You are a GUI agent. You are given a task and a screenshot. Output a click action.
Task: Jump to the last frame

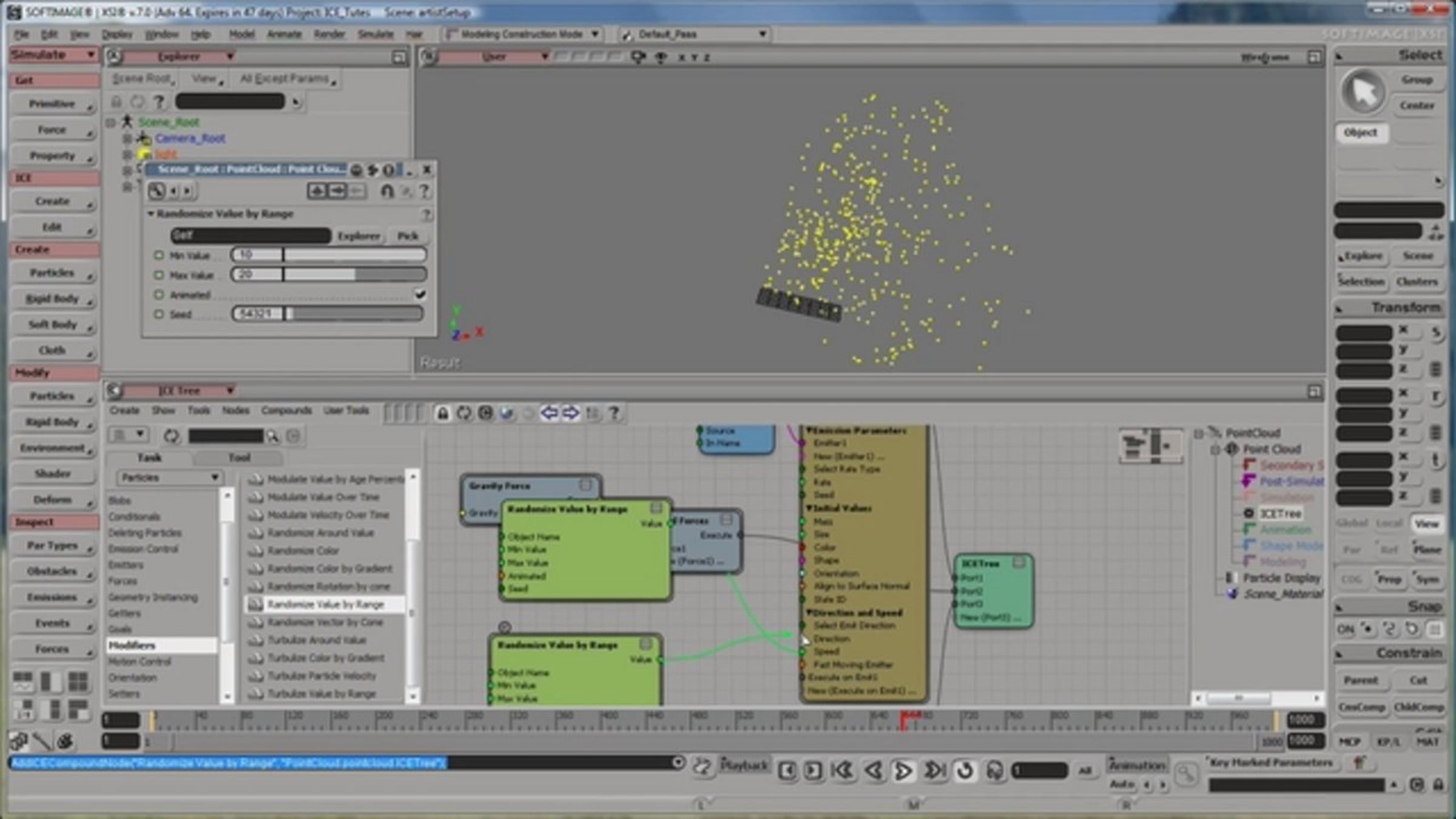click(934, 770)
